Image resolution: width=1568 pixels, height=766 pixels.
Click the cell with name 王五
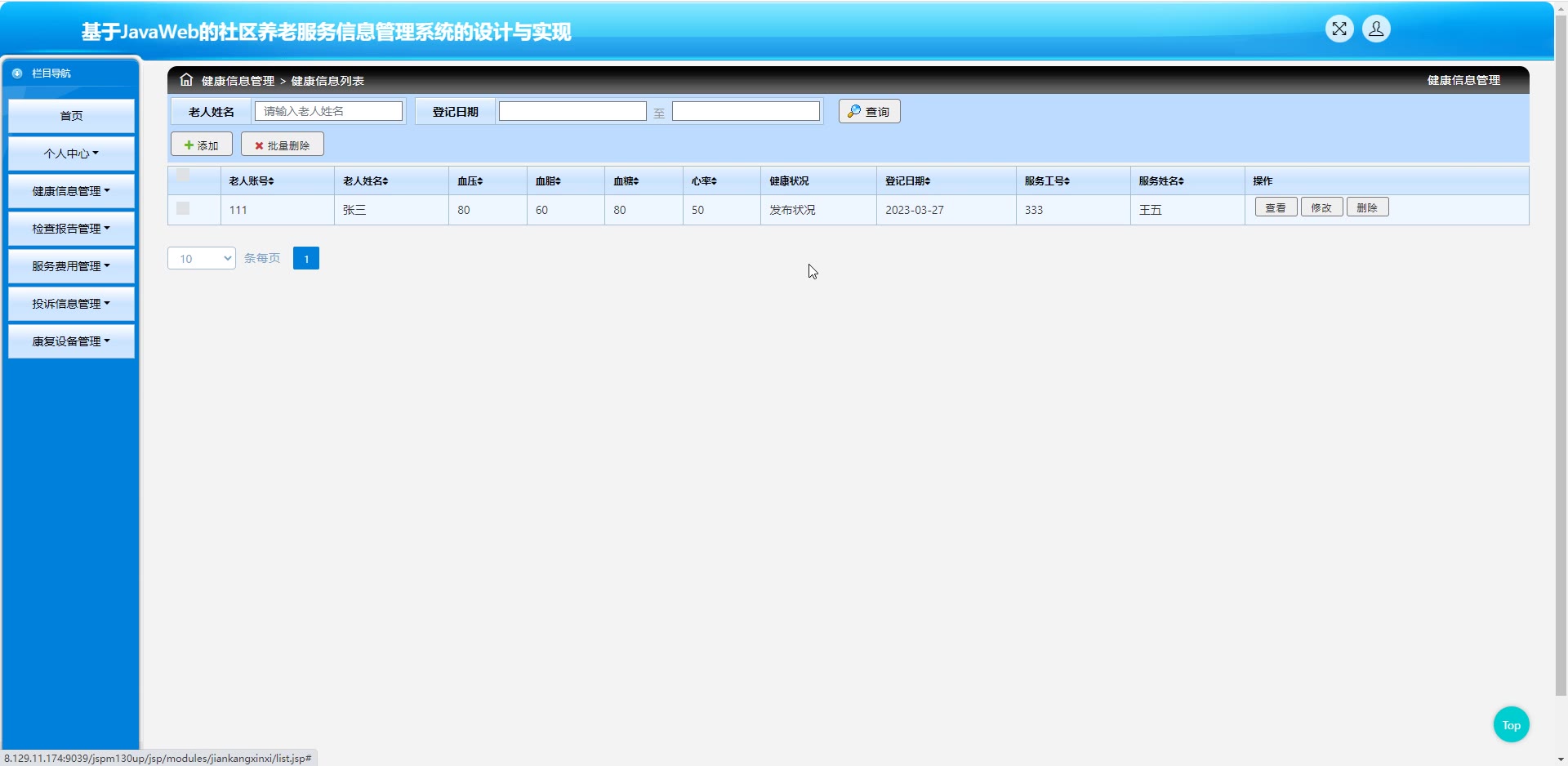point(1150,210)
